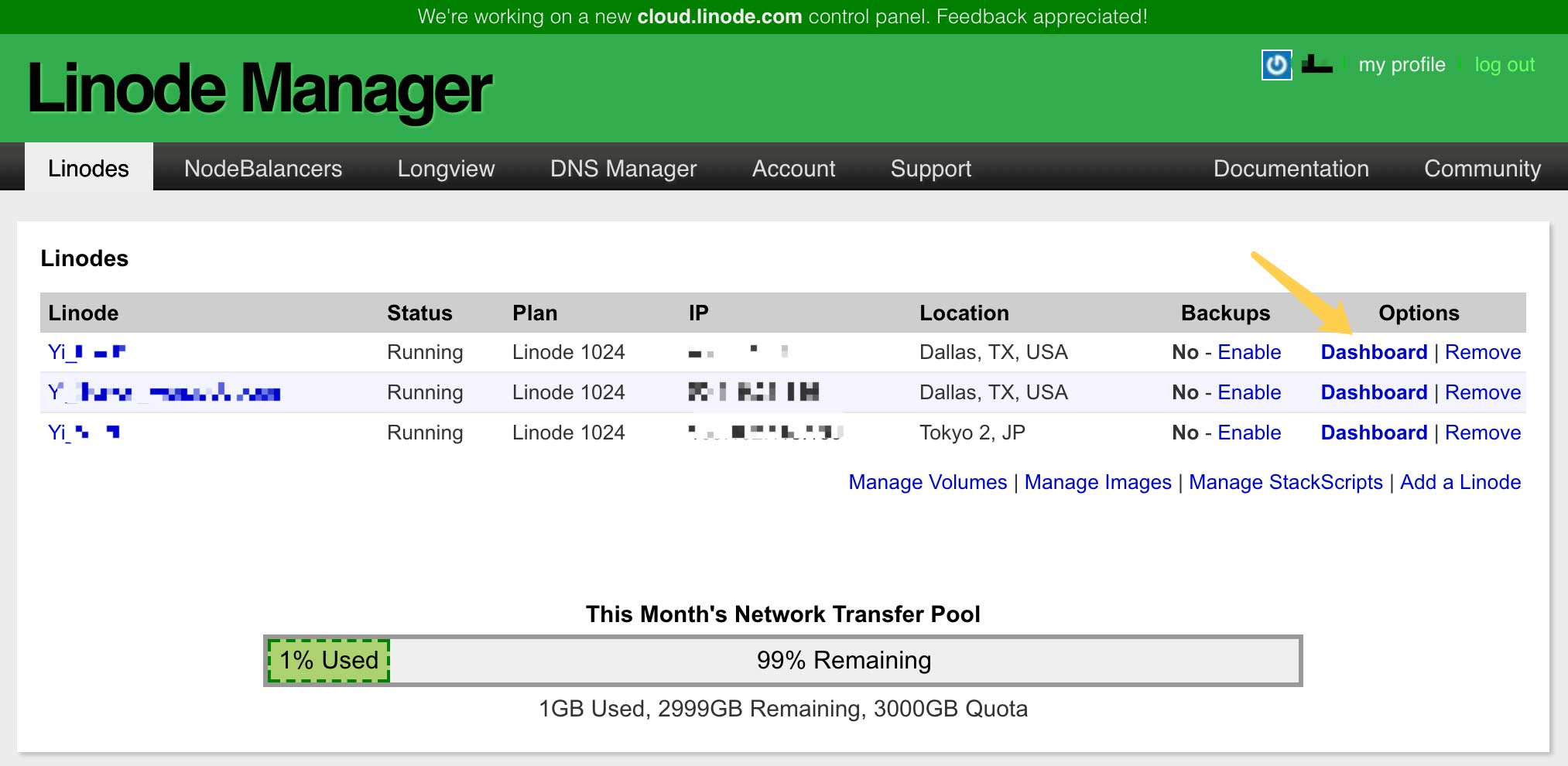
Task: Click the log out link
Action: coord(1505,65)
